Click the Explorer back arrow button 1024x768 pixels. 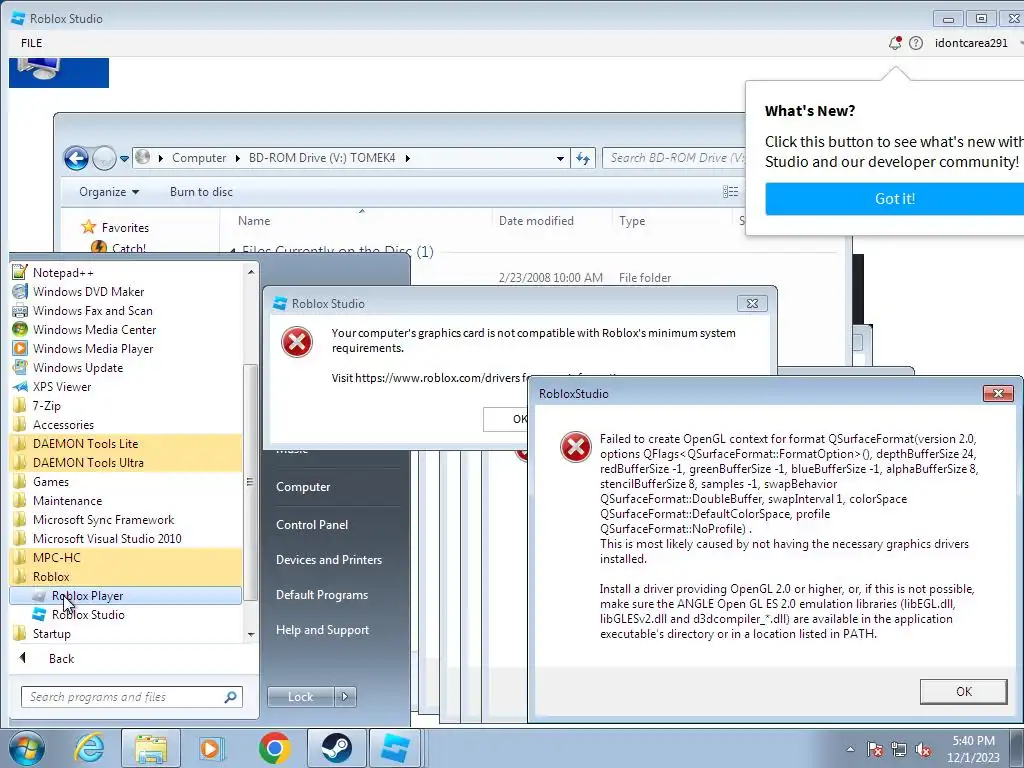click(76, 158)
